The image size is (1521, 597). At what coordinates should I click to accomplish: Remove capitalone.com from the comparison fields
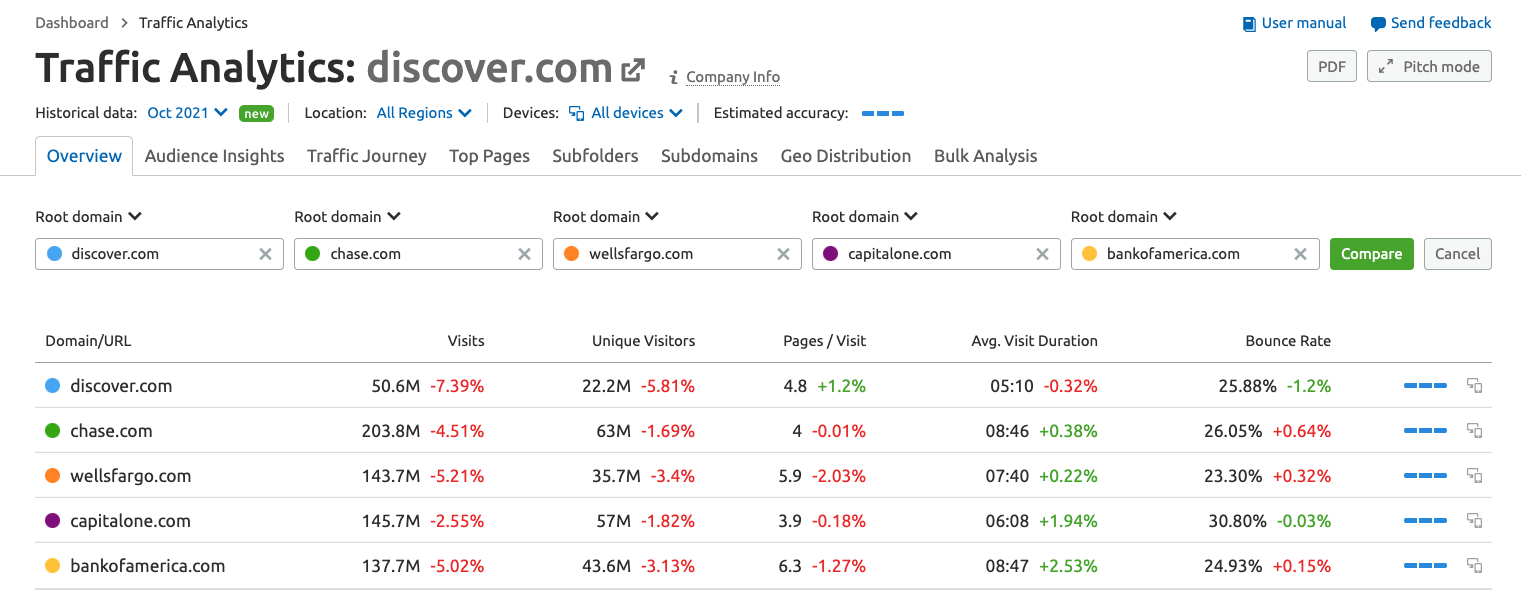pos(1042,254)
